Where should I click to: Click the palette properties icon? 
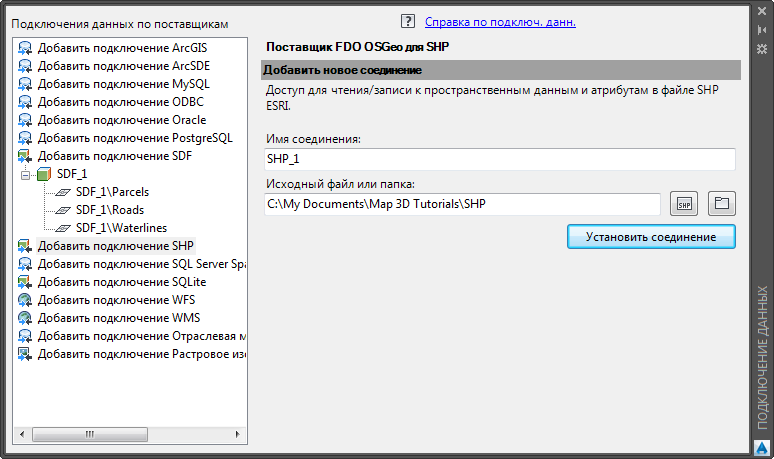point(762,48)
